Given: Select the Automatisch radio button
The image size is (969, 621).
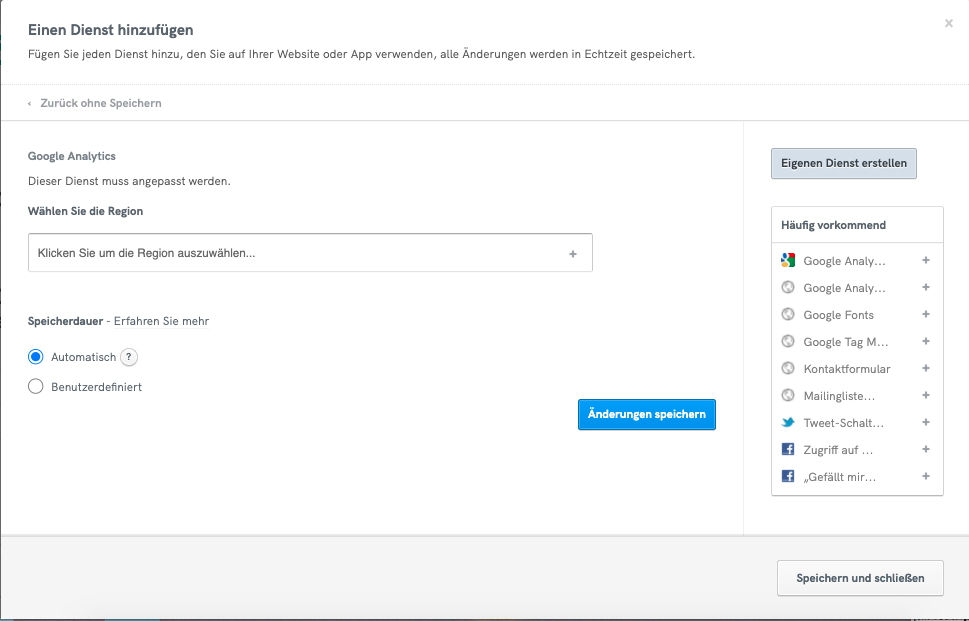Looking at the screenshot, I should (x=36, y=357).
